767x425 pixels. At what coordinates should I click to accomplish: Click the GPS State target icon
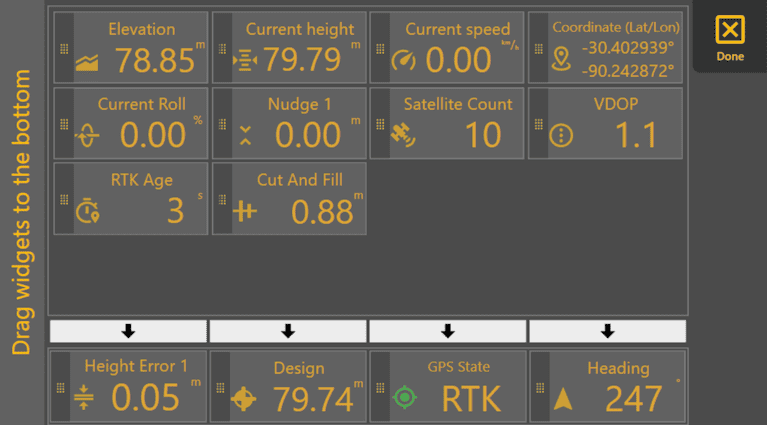(x=404, y=398)
